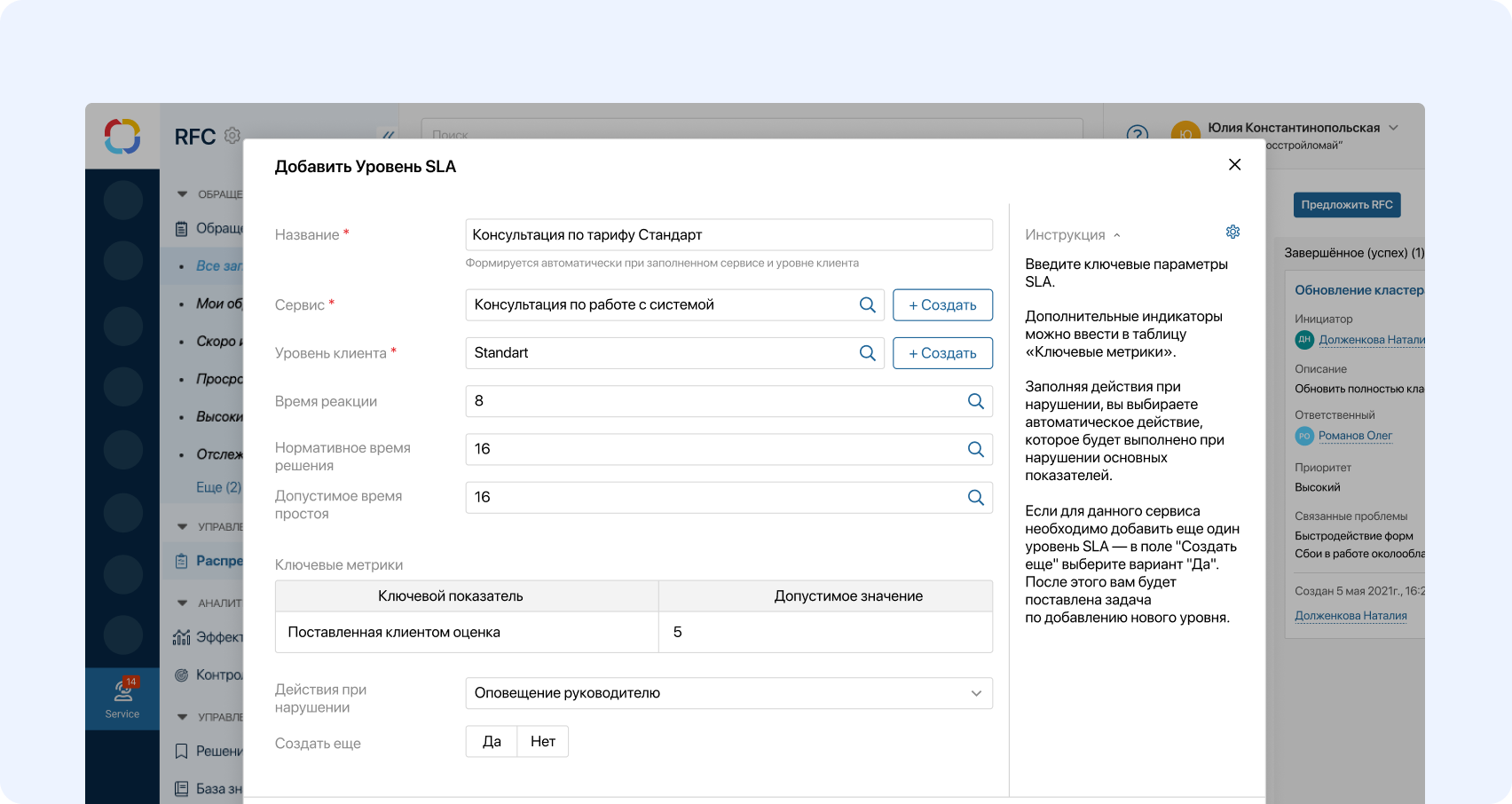Click the gear icon next to Инструкция
Image resolution: width=1512 pixels, height=804 pixels.
1232,232
